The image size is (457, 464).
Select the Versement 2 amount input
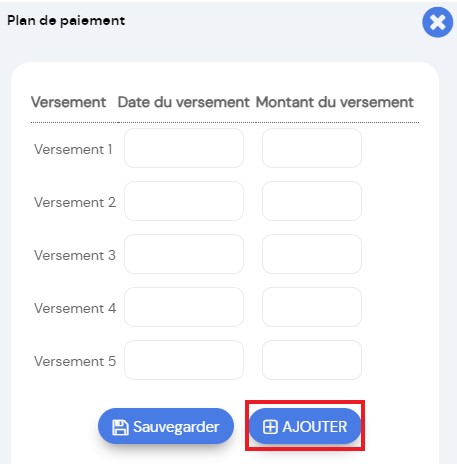pos(312,201)
